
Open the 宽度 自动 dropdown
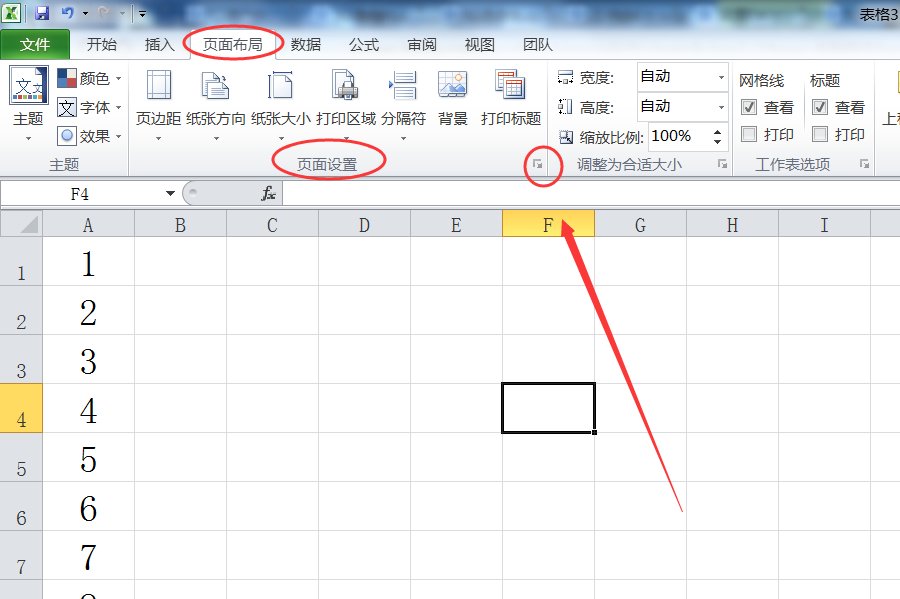(723, 76)
